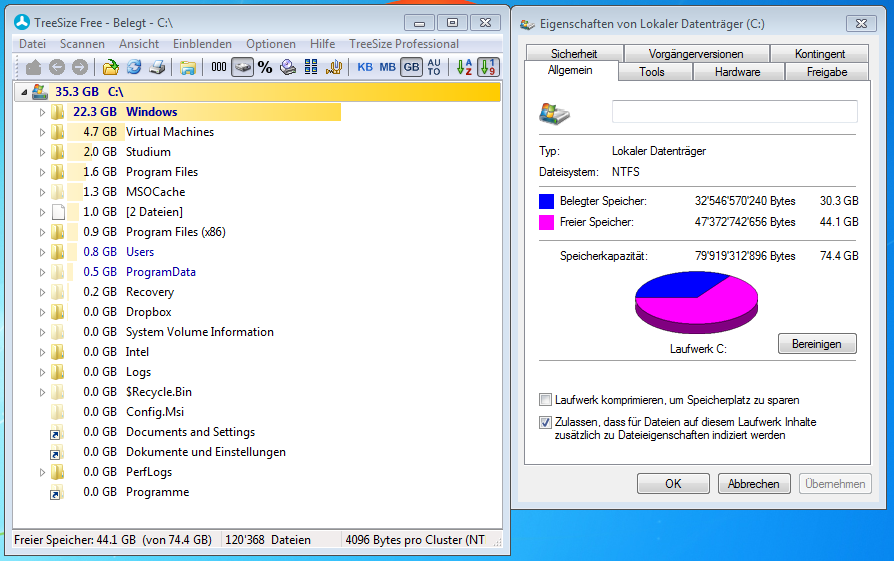Image resolution: width=894 pixels, height=561 pixels.
Task: Toggle the GB size unit button
Action: coord(411,67)
